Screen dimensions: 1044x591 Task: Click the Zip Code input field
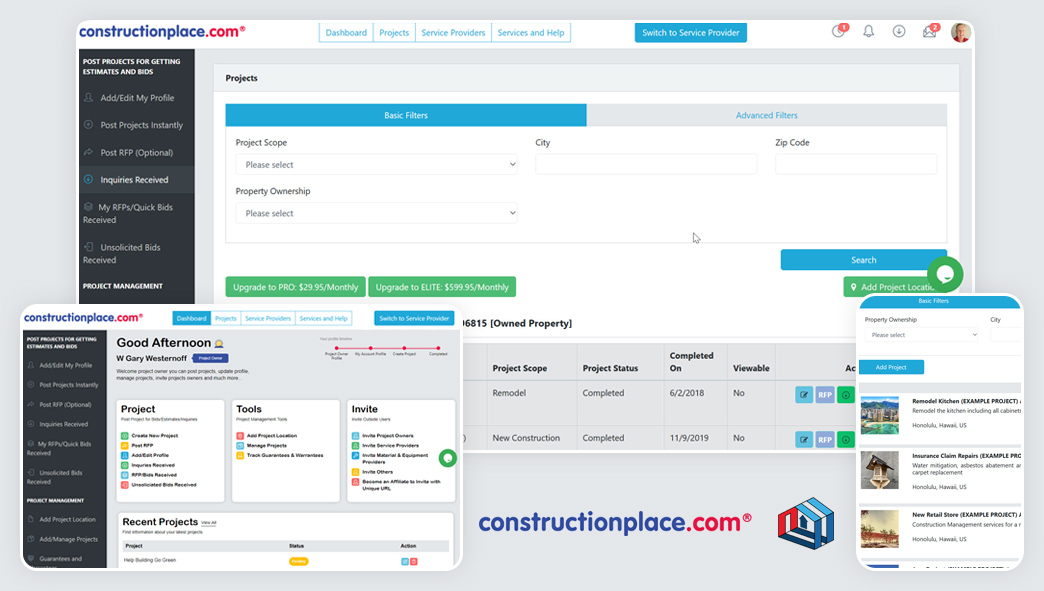[856, 164]
